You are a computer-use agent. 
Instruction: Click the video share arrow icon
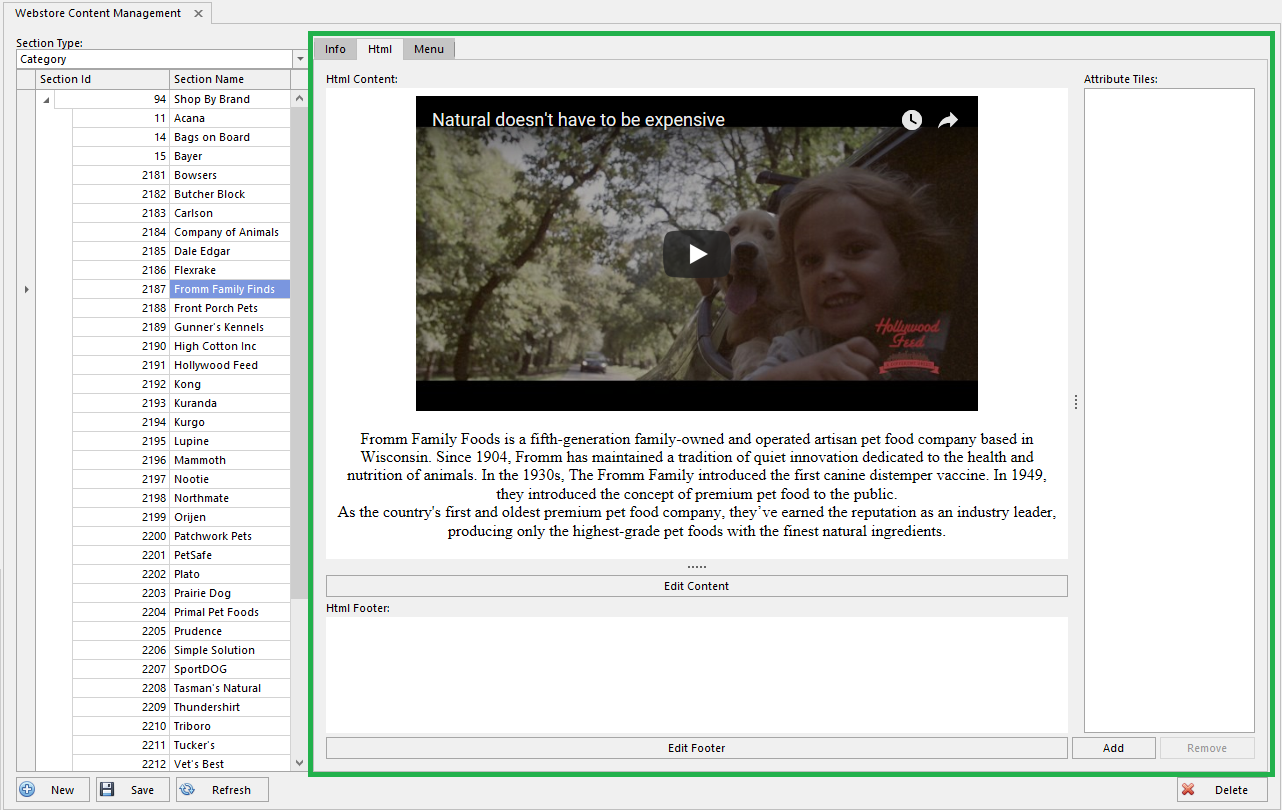click(948, 120)
